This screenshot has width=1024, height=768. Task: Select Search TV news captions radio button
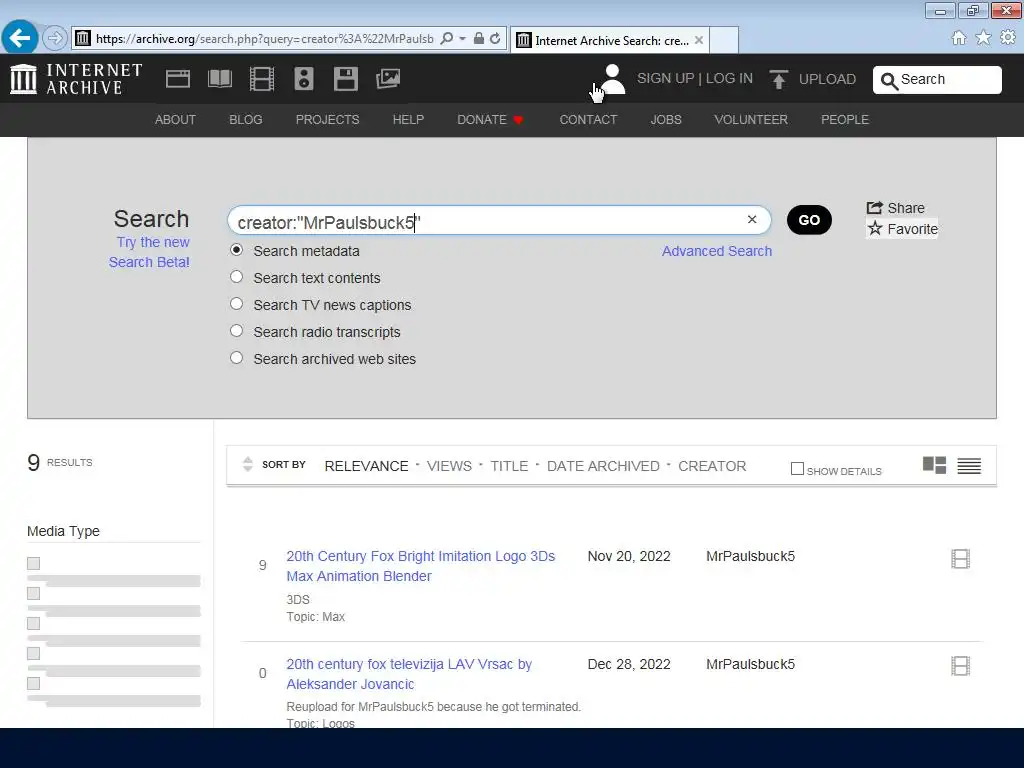(x=236, y=304)
